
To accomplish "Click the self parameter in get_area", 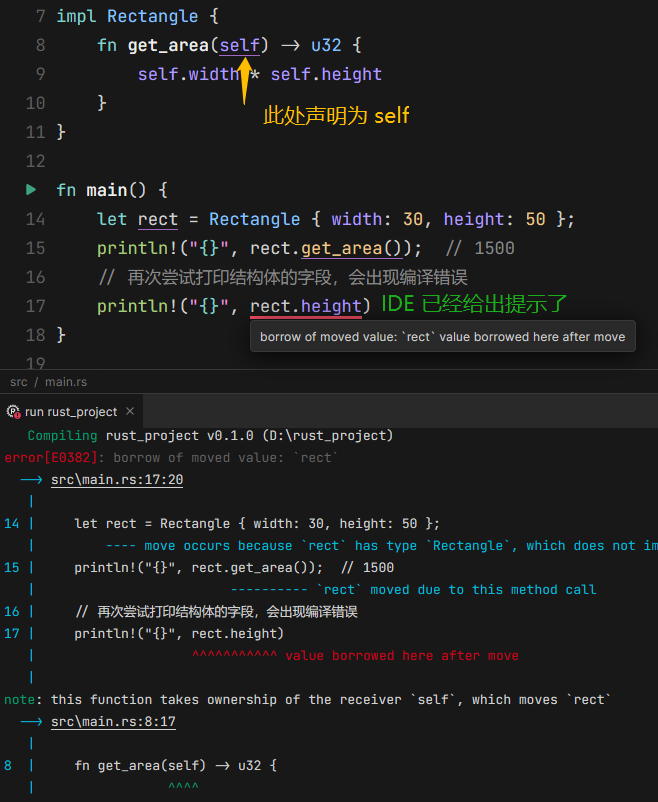I will pyautogui.click(x=239, y=46).
